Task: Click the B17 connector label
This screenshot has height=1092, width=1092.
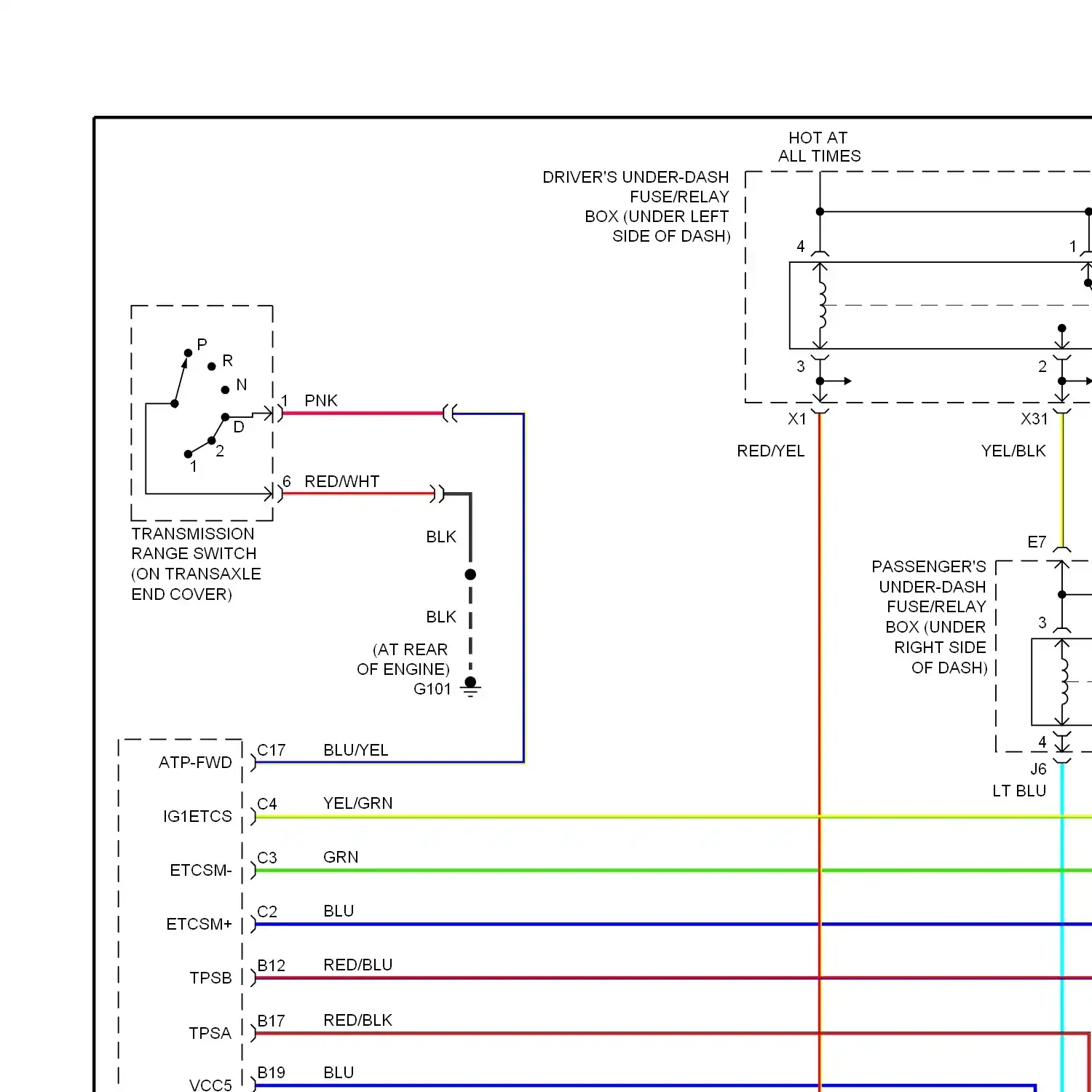Action: coord(271,1021)
